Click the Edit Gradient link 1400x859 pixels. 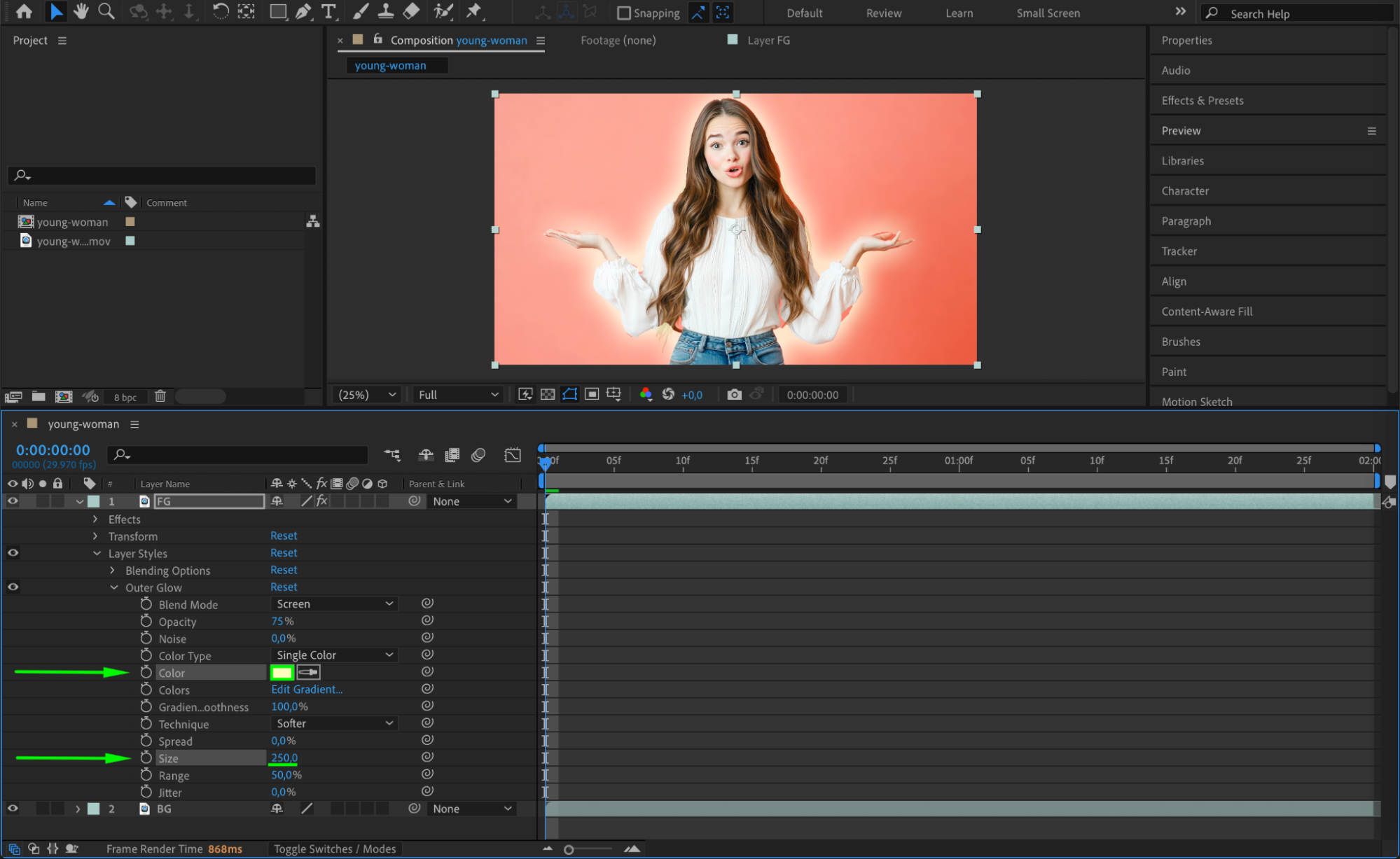pos(307,689)
